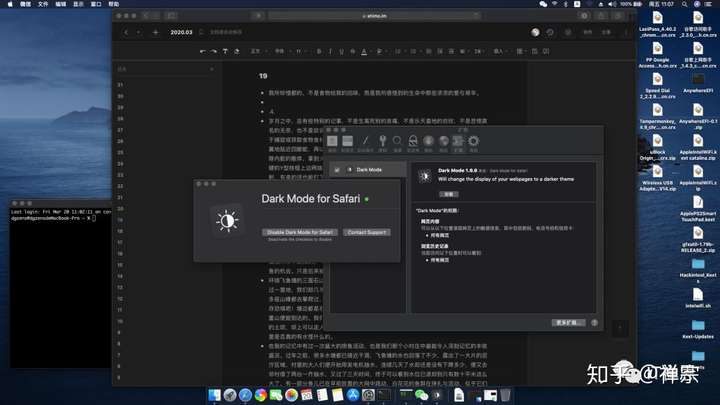Select the Search magnifier preferences icon
This screenshot has width=720, height=405.
click(x=397, y=141)
